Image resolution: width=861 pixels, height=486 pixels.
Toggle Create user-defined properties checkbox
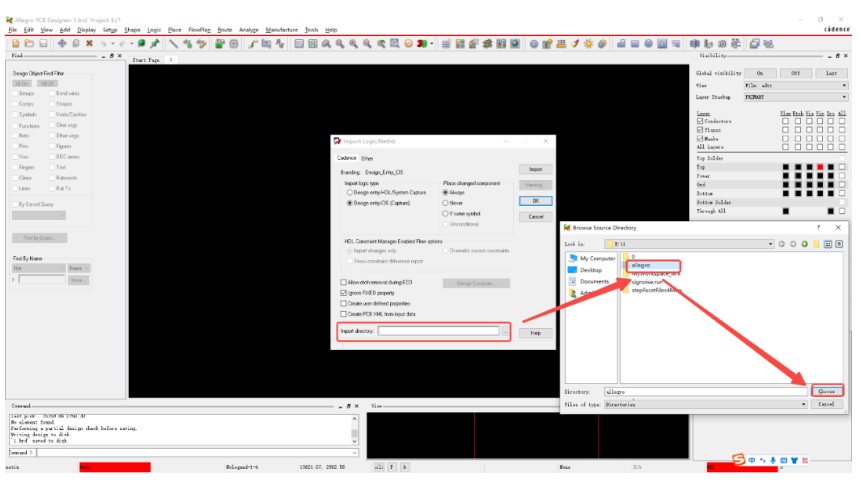click(344, 304)
